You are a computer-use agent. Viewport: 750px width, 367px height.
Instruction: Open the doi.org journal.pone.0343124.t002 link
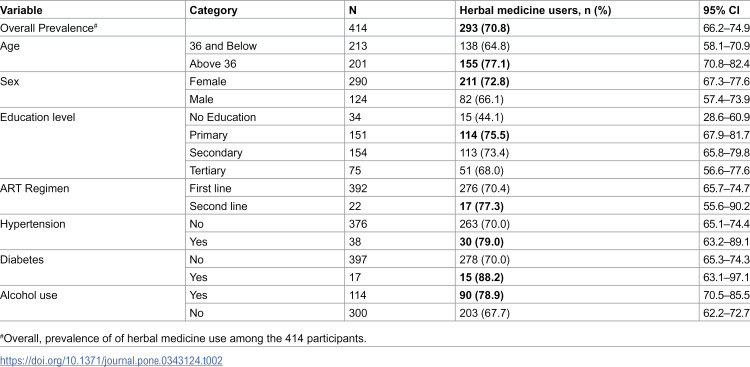(x=111, y=360)
